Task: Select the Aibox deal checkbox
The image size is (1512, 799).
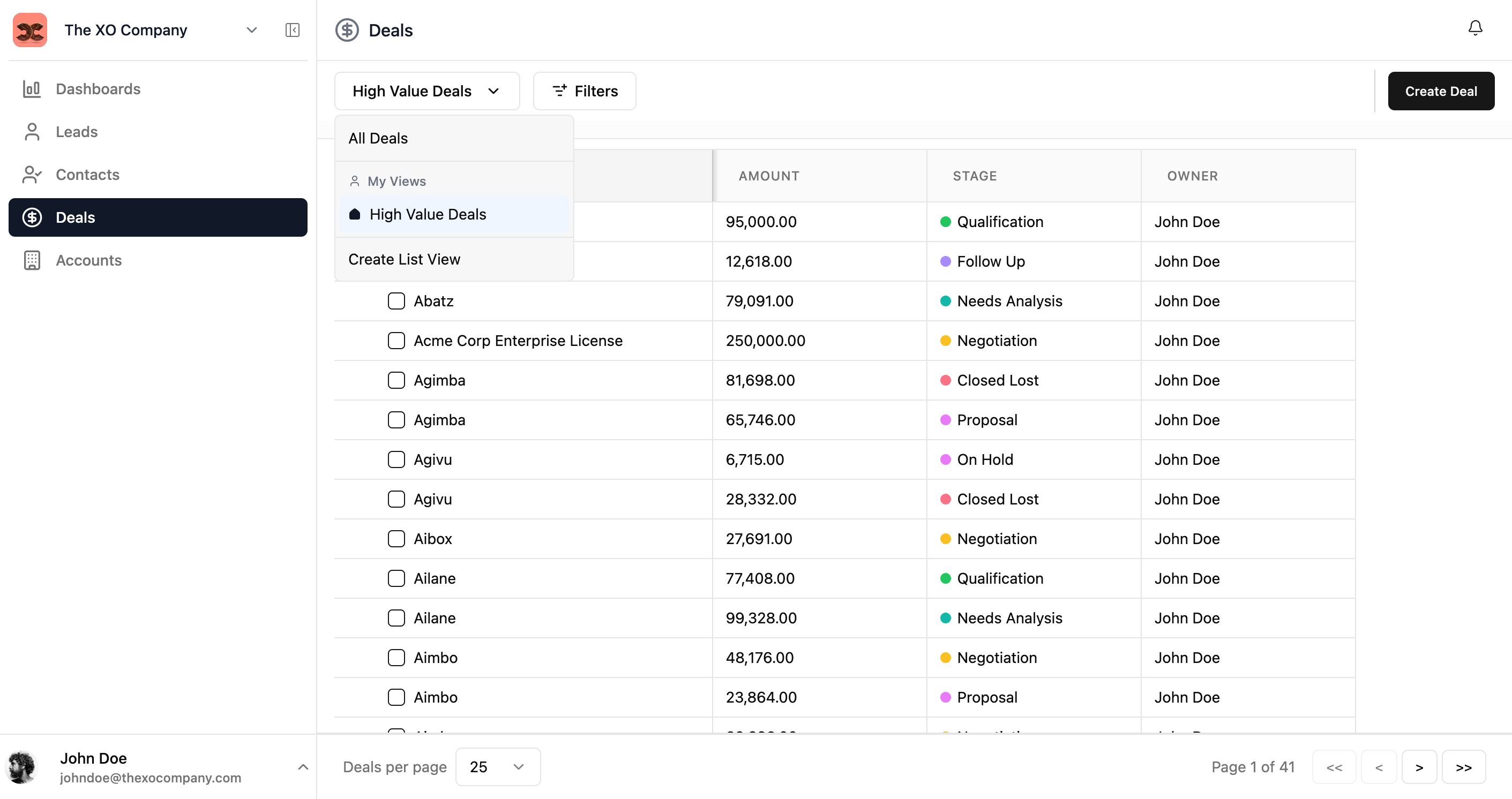Action: (396, 539)
